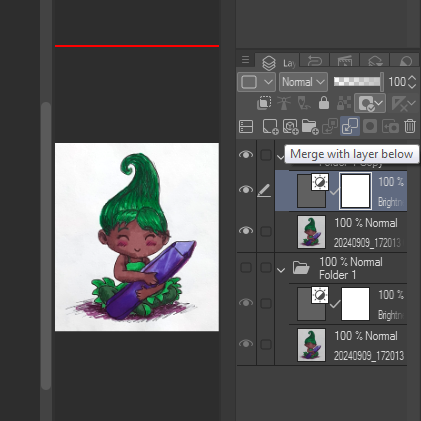Hide the Folder 1 copy folder via eye

(x=246, y=155)
